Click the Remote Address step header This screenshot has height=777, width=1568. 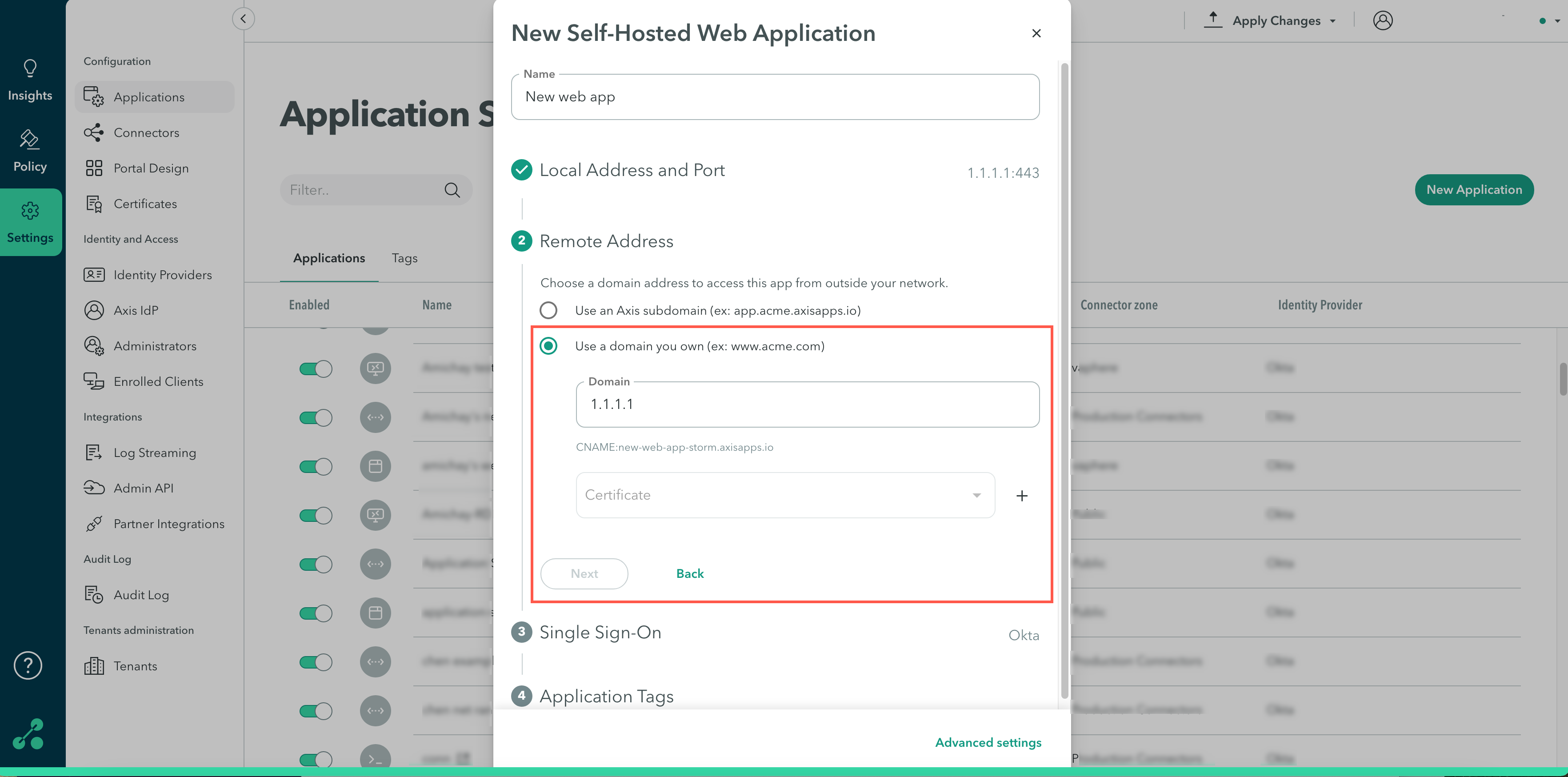click(592, 241)
